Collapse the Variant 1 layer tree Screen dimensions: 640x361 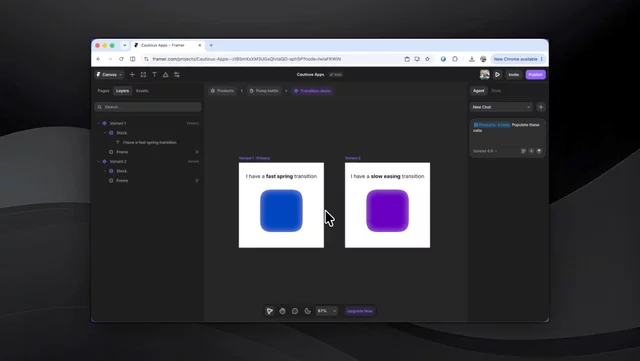click(x=98, y=123)
